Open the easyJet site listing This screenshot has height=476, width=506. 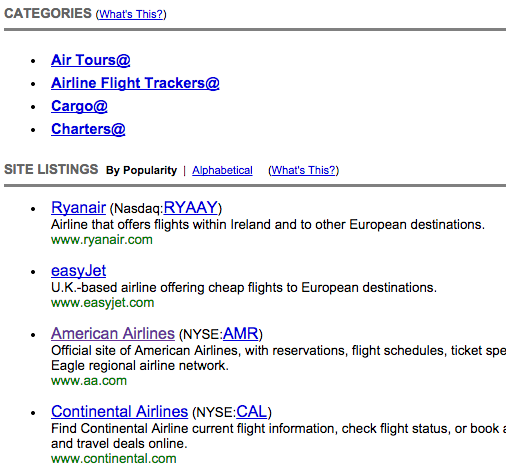pyautogui.click(x=78, y=271)
